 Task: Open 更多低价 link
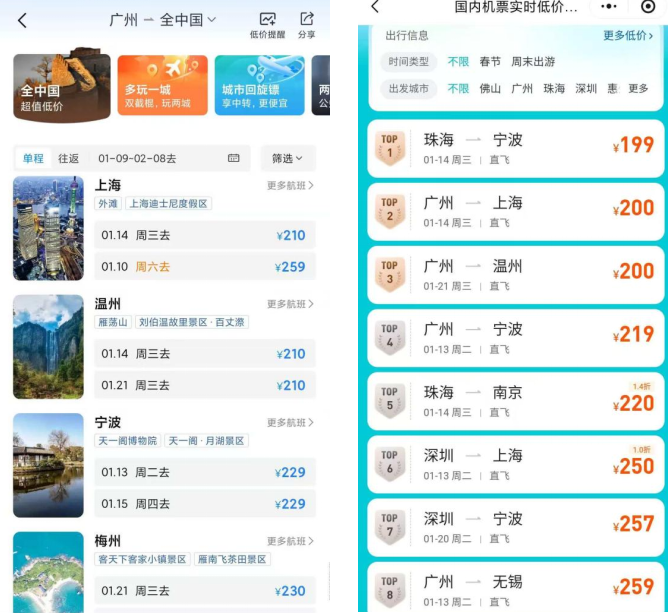point(628,35)
